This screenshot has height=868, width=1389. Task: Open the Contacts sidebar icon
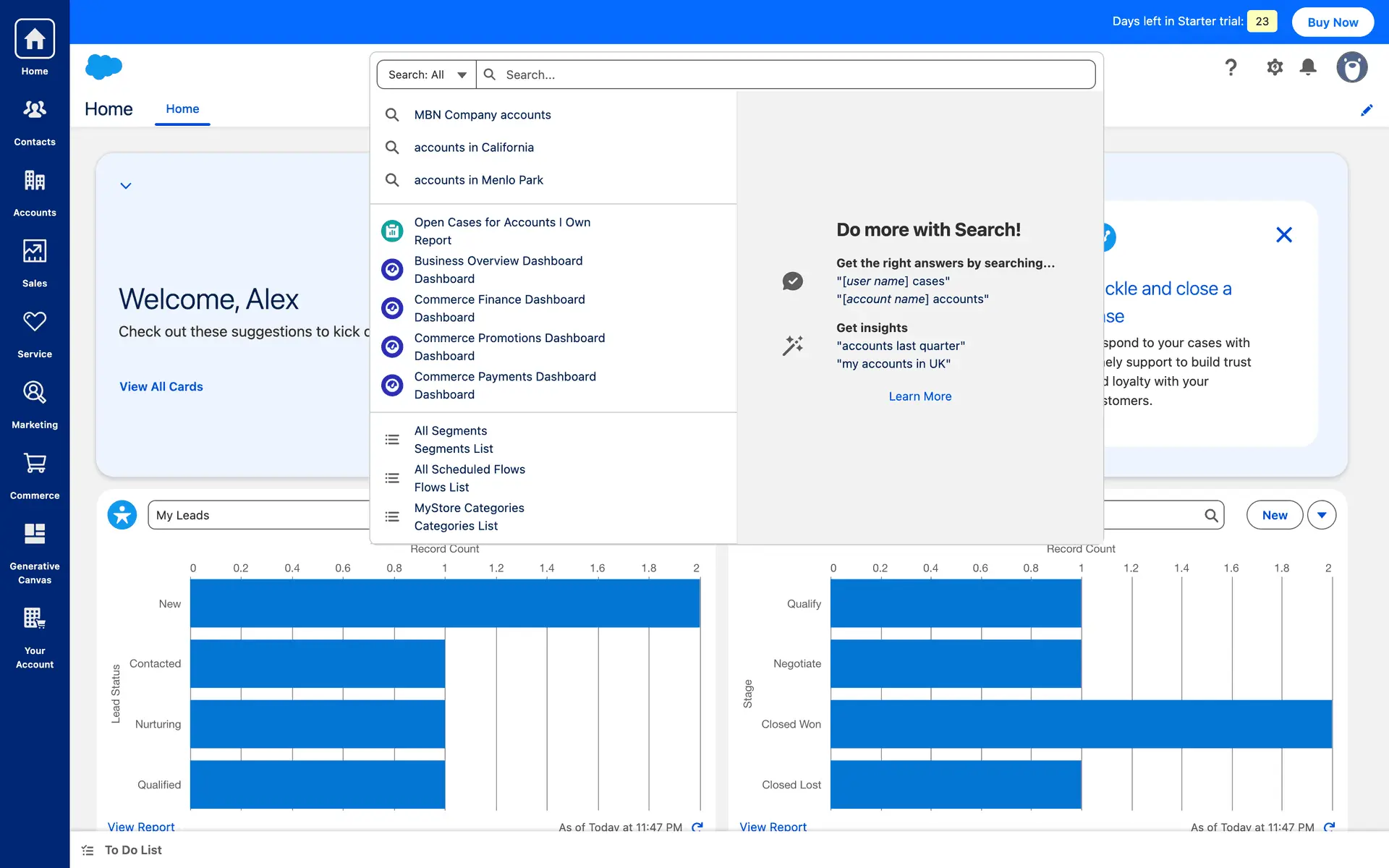(x=35, y=120)
